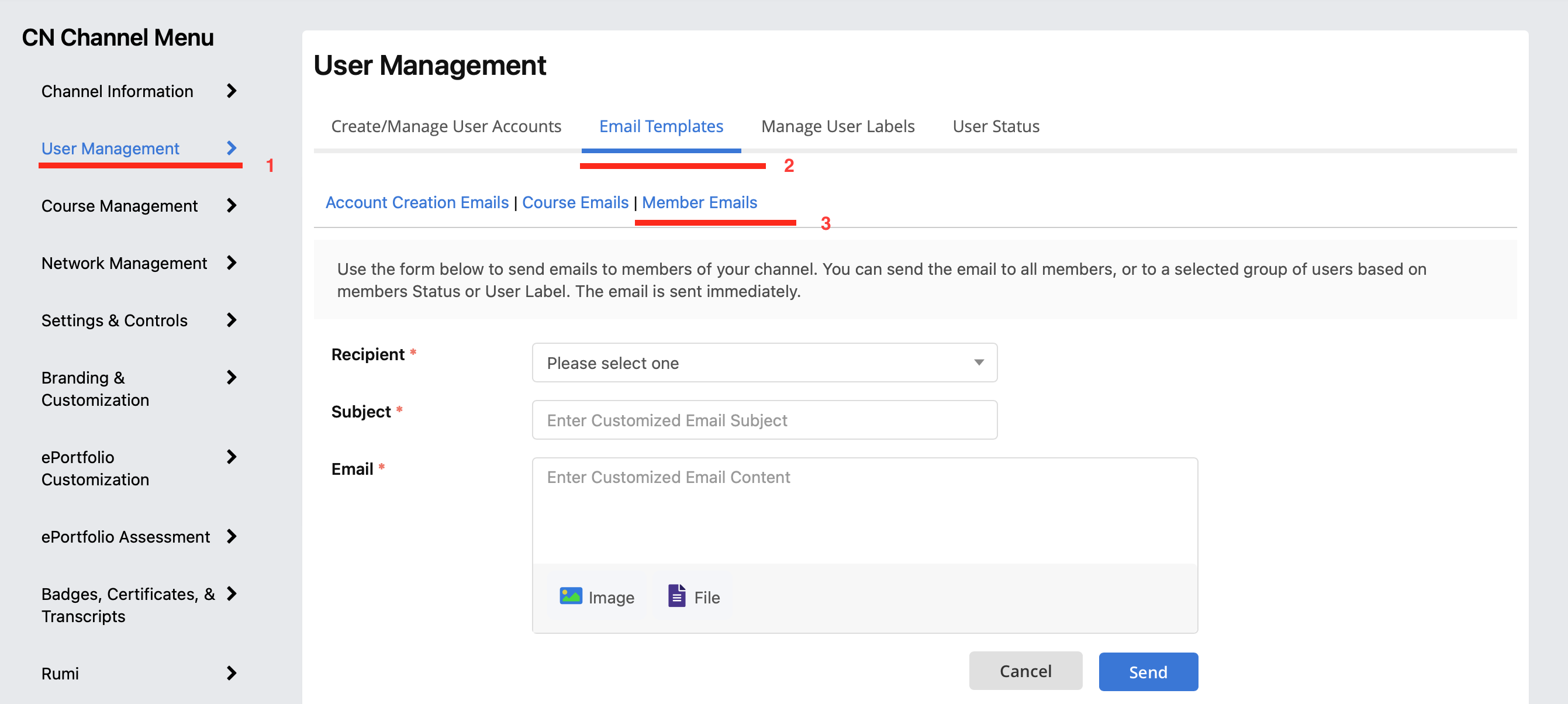
Task: Expand Badges, Certificates, & Transcripts chevron
Action: coord(232,595)
